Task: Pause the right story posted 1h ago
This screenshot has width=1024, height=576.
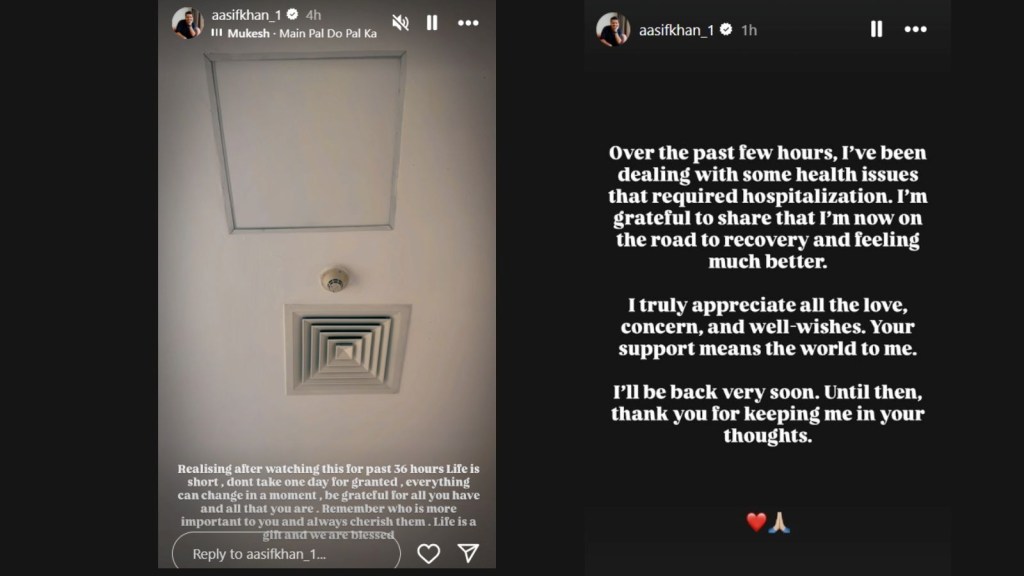Action: click(x=876, y=29)
